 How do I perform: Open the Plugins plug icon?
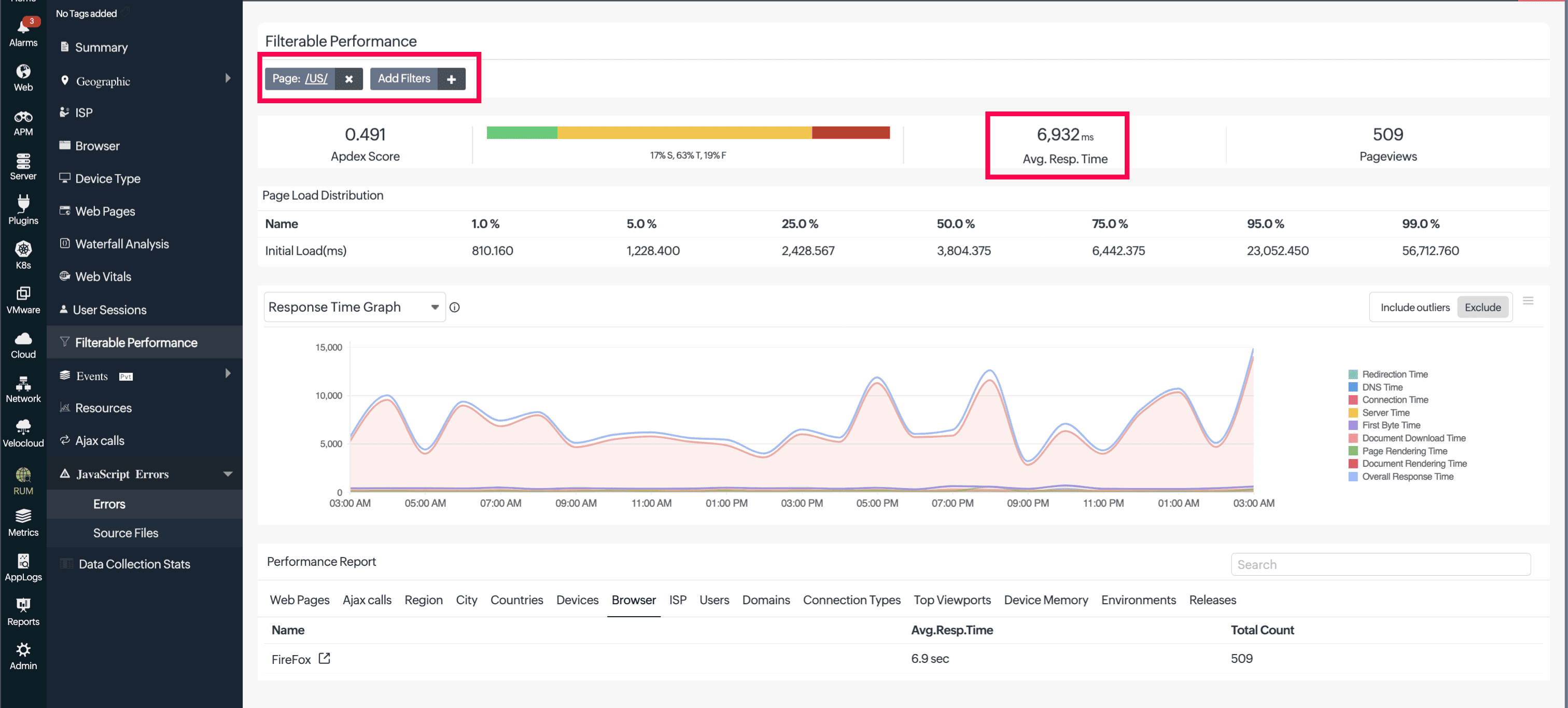(23, 204)
